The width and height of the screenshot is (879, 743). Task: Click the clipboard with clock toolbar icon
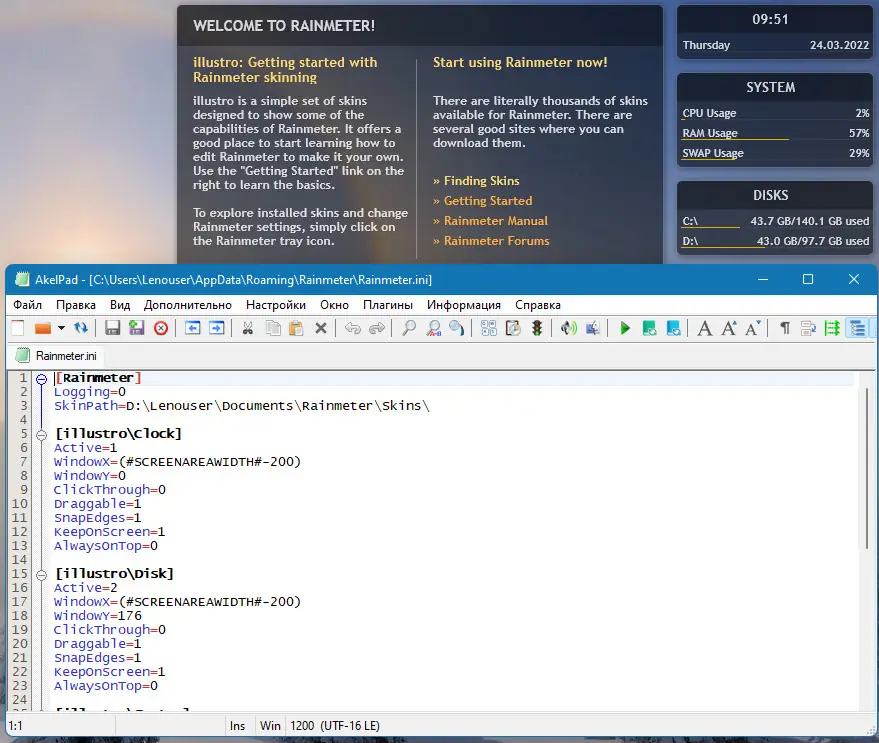pyautogui.click(x=513, y=328)
